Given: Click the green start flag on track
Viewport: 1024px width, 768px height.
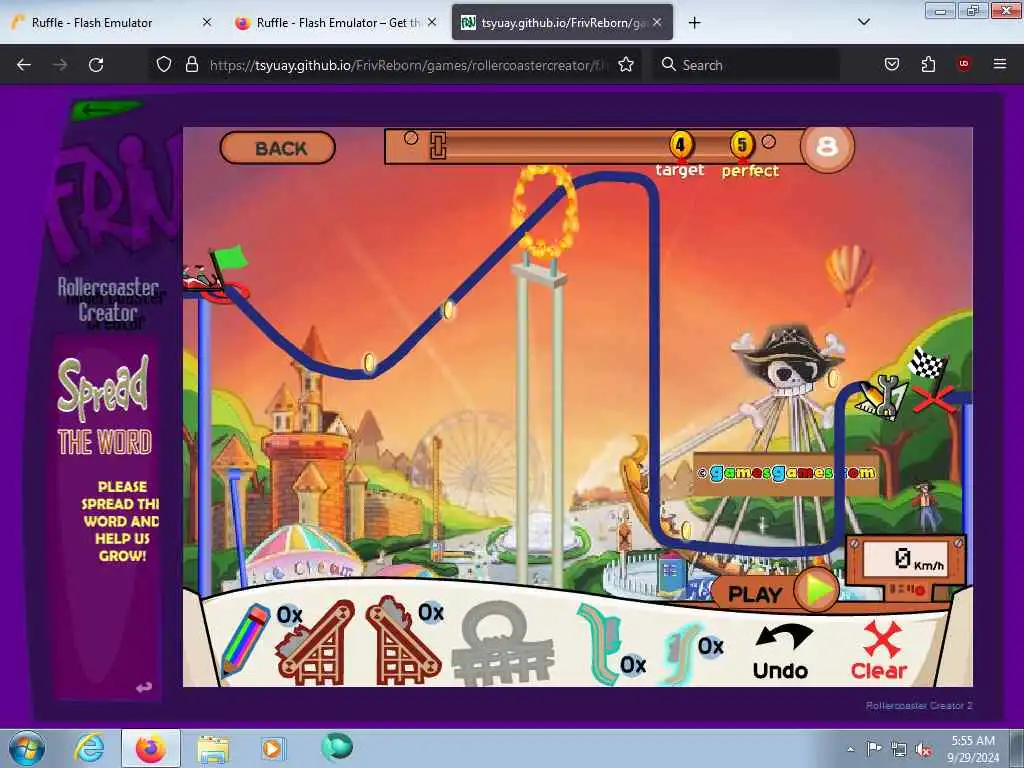Looking at the screenshot, I should [x=229, y=259].
